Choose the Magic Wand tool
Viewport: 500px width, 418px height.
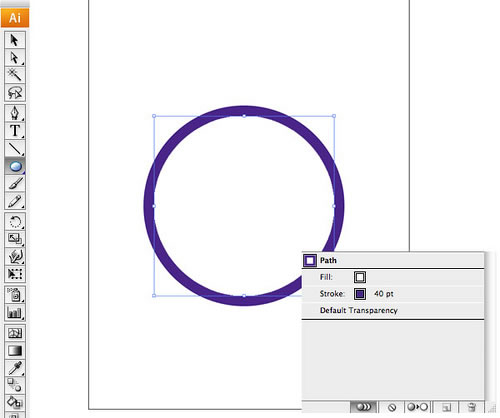click(x=15, y=75)
